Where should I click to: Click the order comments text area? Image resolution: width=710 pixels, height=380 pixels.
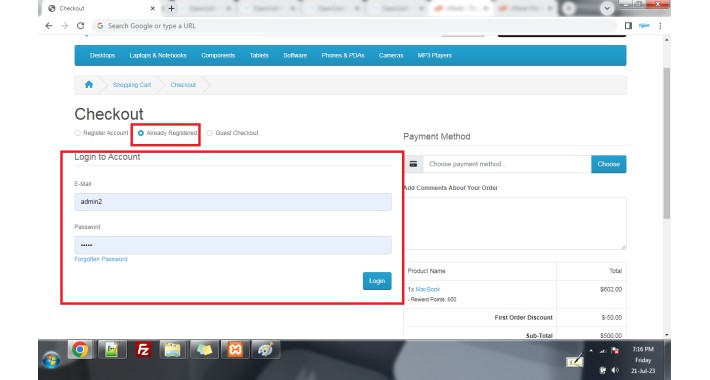tap(515, 223)
